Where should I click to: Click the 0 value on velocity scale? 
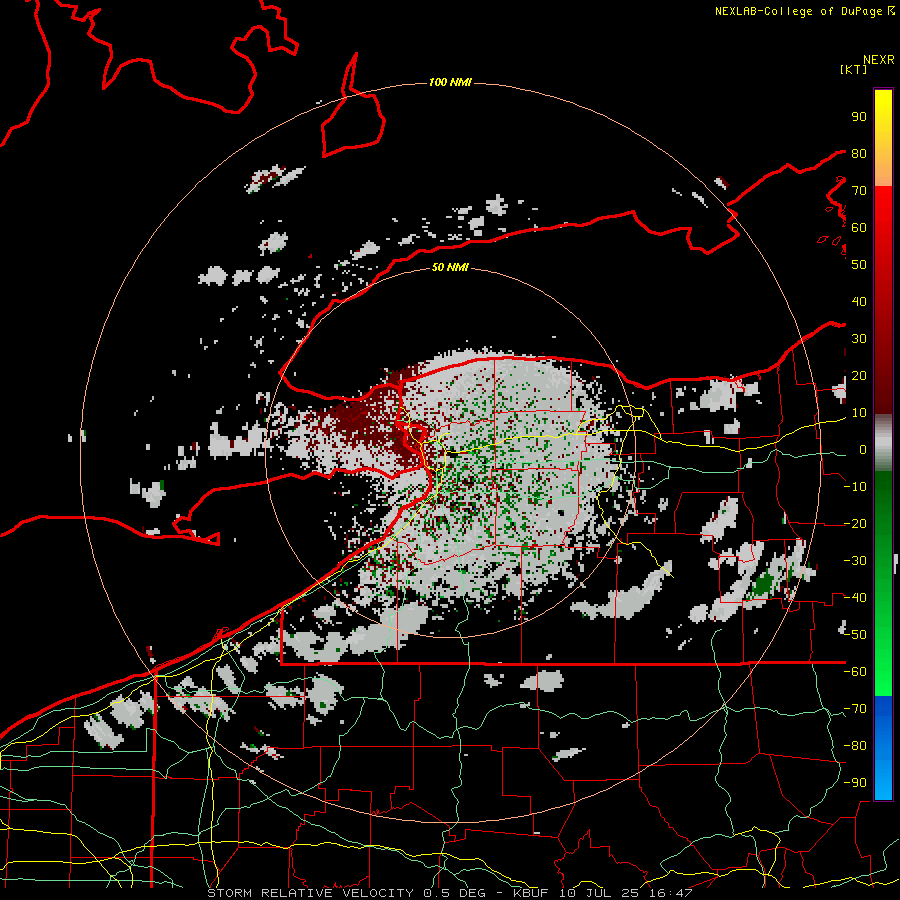863,449
